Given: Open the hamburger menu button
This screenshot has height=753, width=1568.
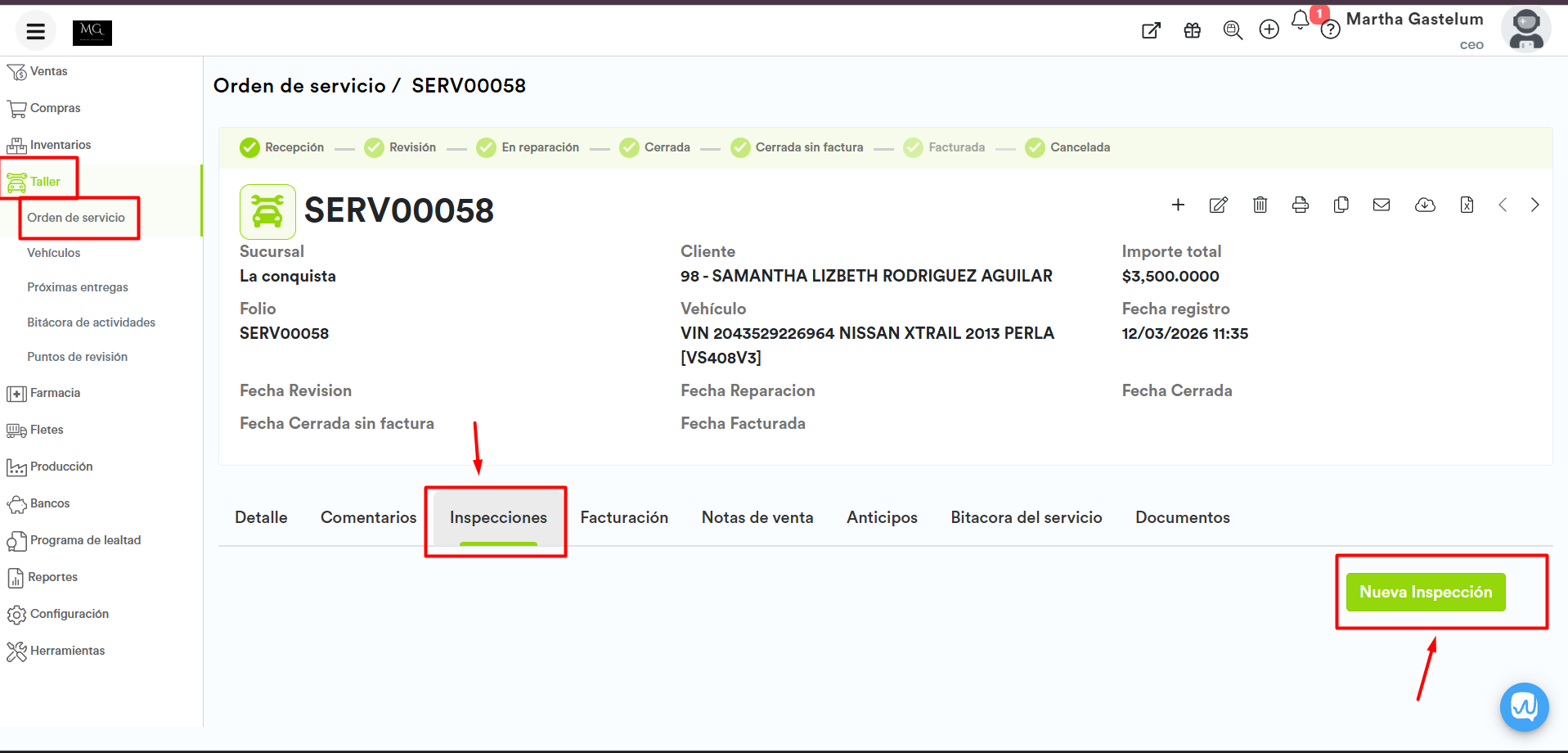Looking at the screenshot, I should click(x=35, y=31).
